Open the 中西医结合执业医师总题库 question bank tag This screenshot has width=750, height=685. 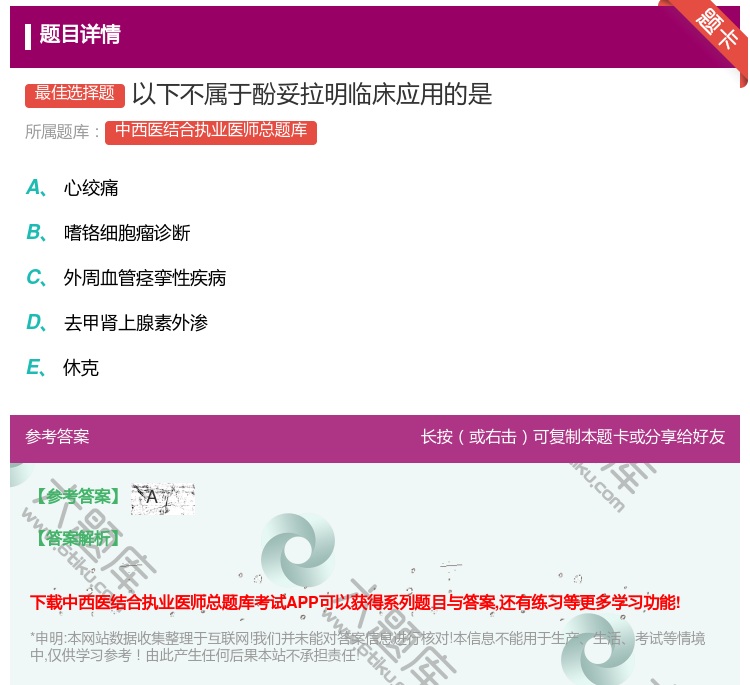[211, 132]
